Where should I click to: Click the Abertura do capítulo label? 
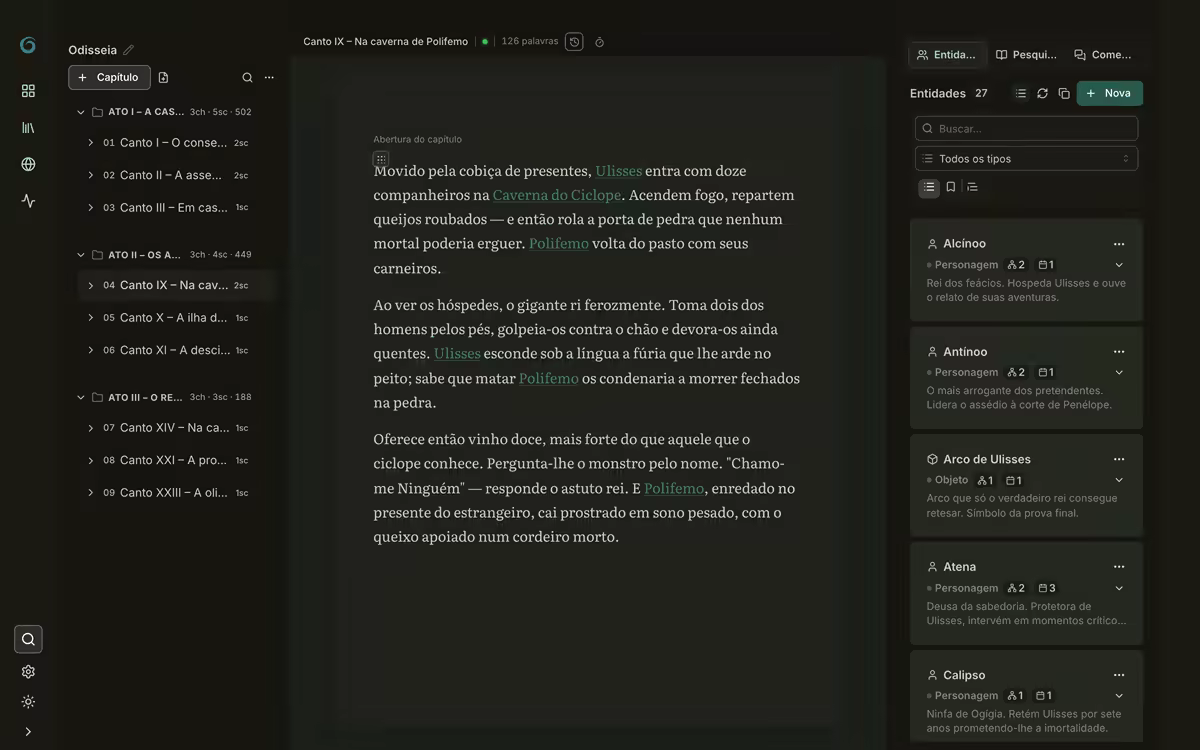click(x=417, y=140)
